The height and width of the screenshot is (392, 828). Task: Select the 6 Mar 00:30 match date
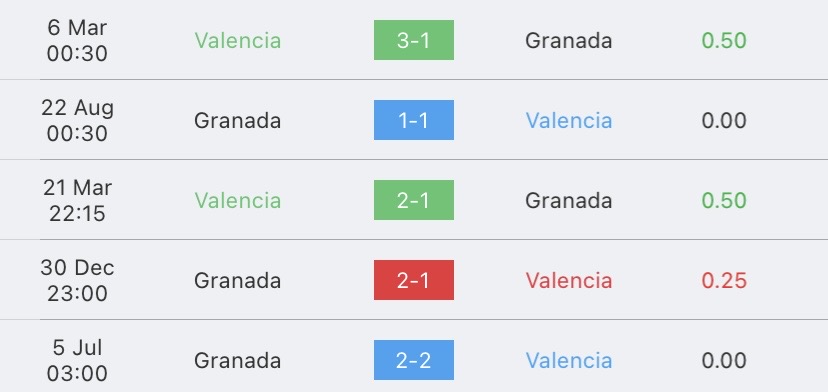(x=77, y=40)
